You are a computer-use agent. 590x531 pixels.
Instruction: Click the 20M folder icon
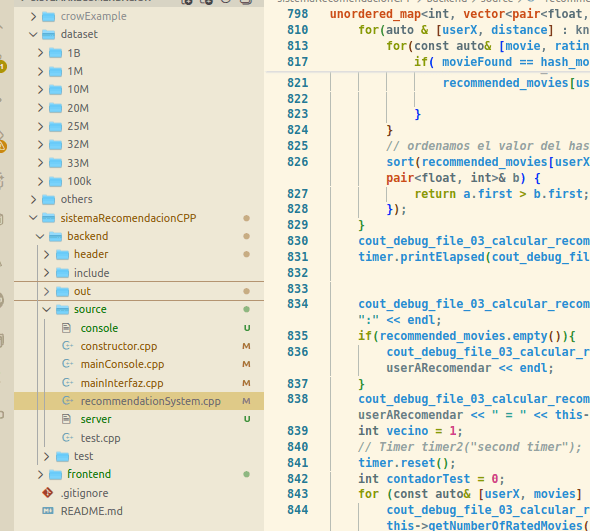(x=55, y=108)
